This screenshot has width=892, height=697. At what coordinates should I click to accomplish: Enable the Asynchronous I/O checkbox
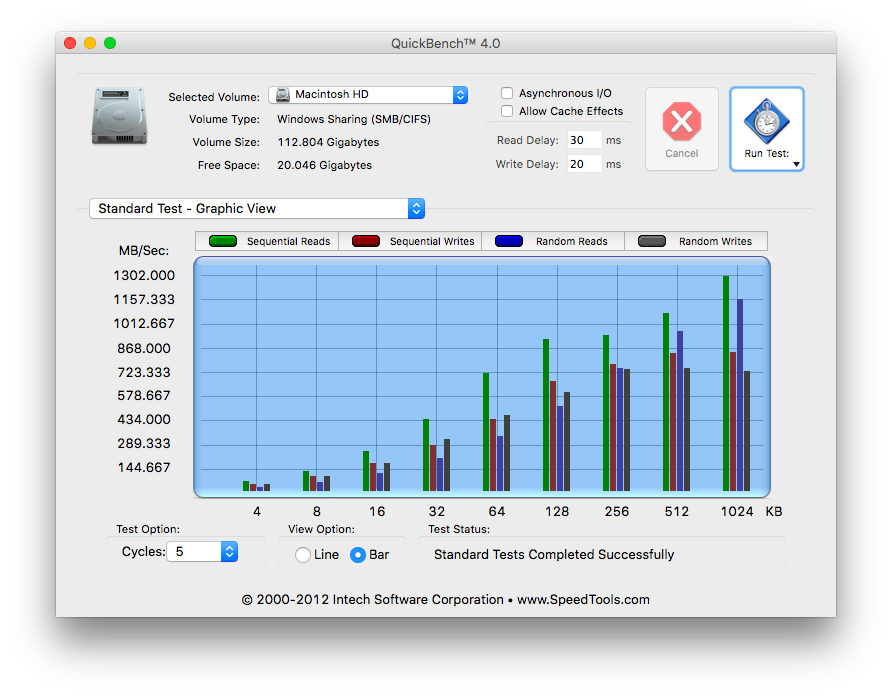(x=507, y=93)
